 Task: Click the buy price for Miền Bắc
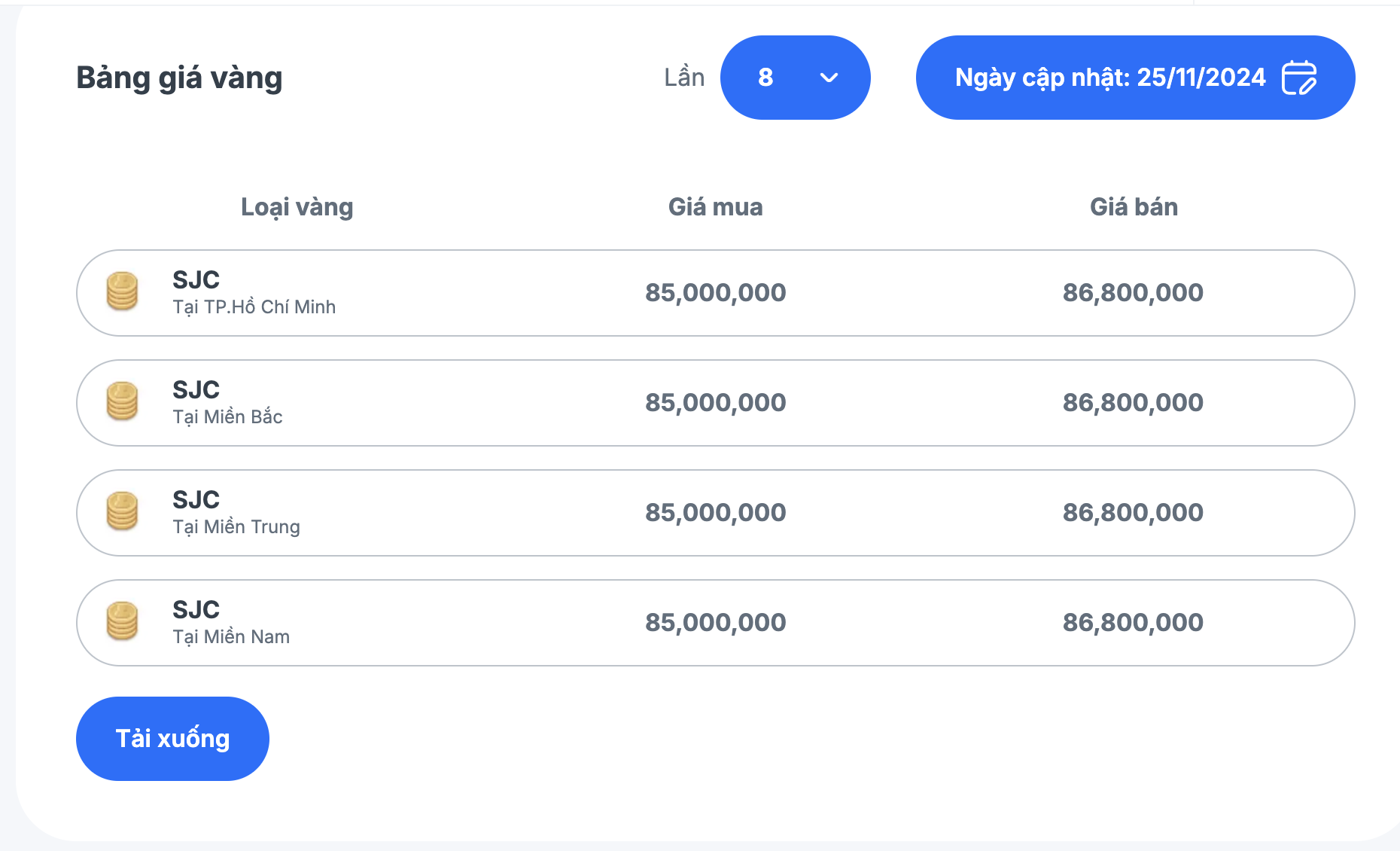715,403
